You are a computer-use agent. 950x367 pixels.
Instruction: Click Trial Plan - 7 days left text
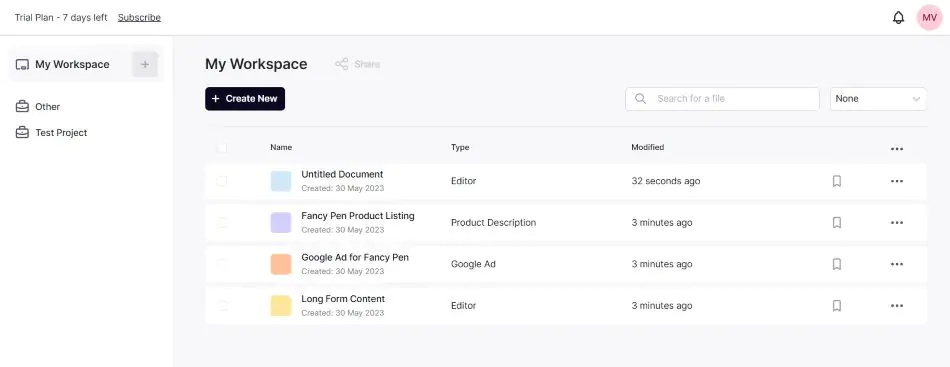61,18
